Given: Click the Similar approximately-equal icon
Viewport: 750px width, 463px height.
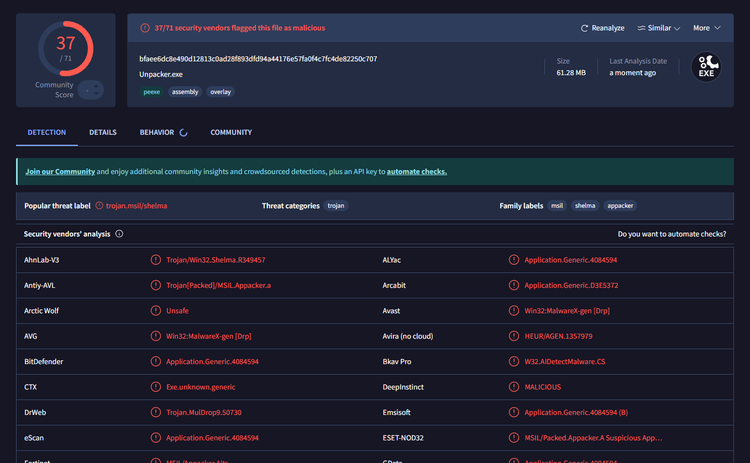Looking at the screenshot, I should 641,28.
